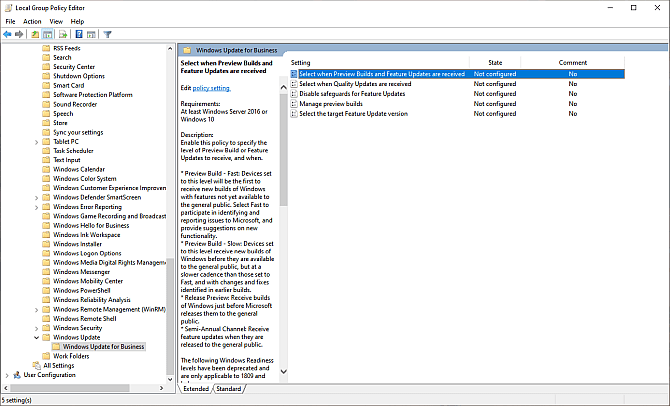The image size is (670, 406).
Task: Expand the Windows Security folder node
Action: coord(35,328)
